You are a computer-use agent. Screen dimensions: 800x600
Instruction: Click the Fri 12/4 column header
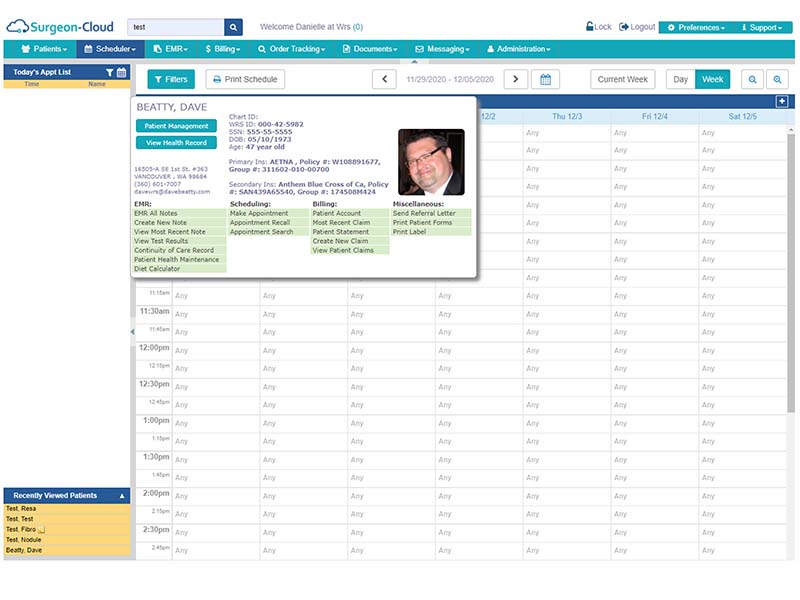[655, 116]
